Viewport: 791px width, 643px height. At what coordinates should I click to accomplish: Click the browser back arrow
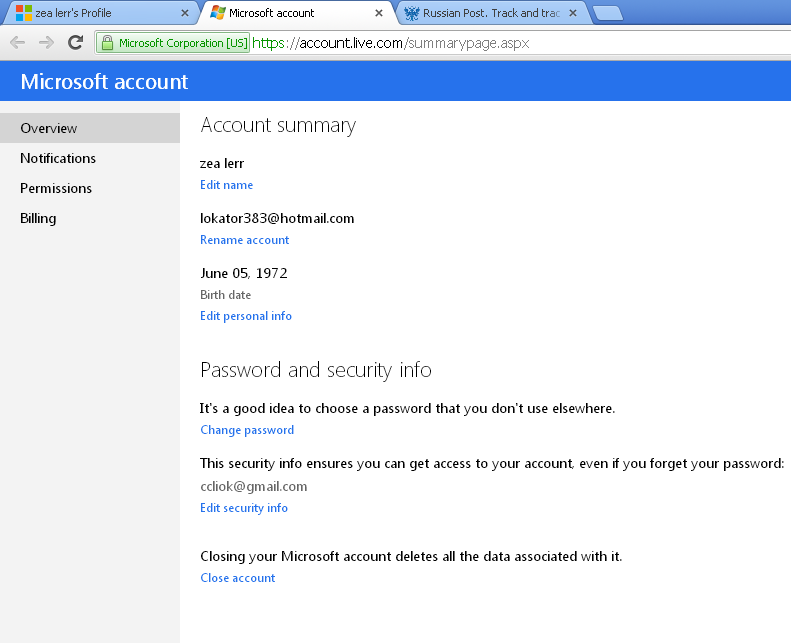[x=18, y=43]
